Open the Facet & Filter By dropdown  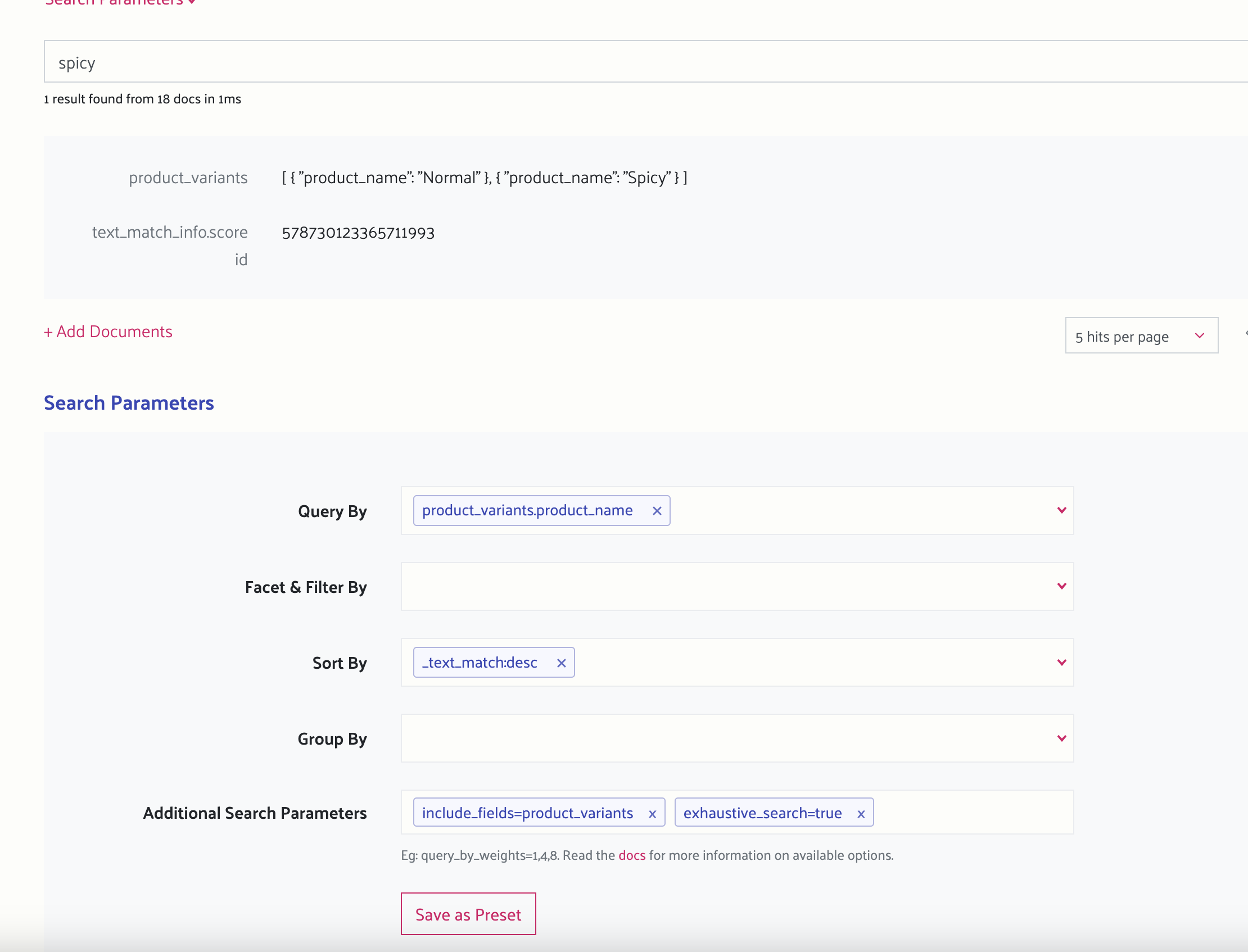pos(1061,587)
